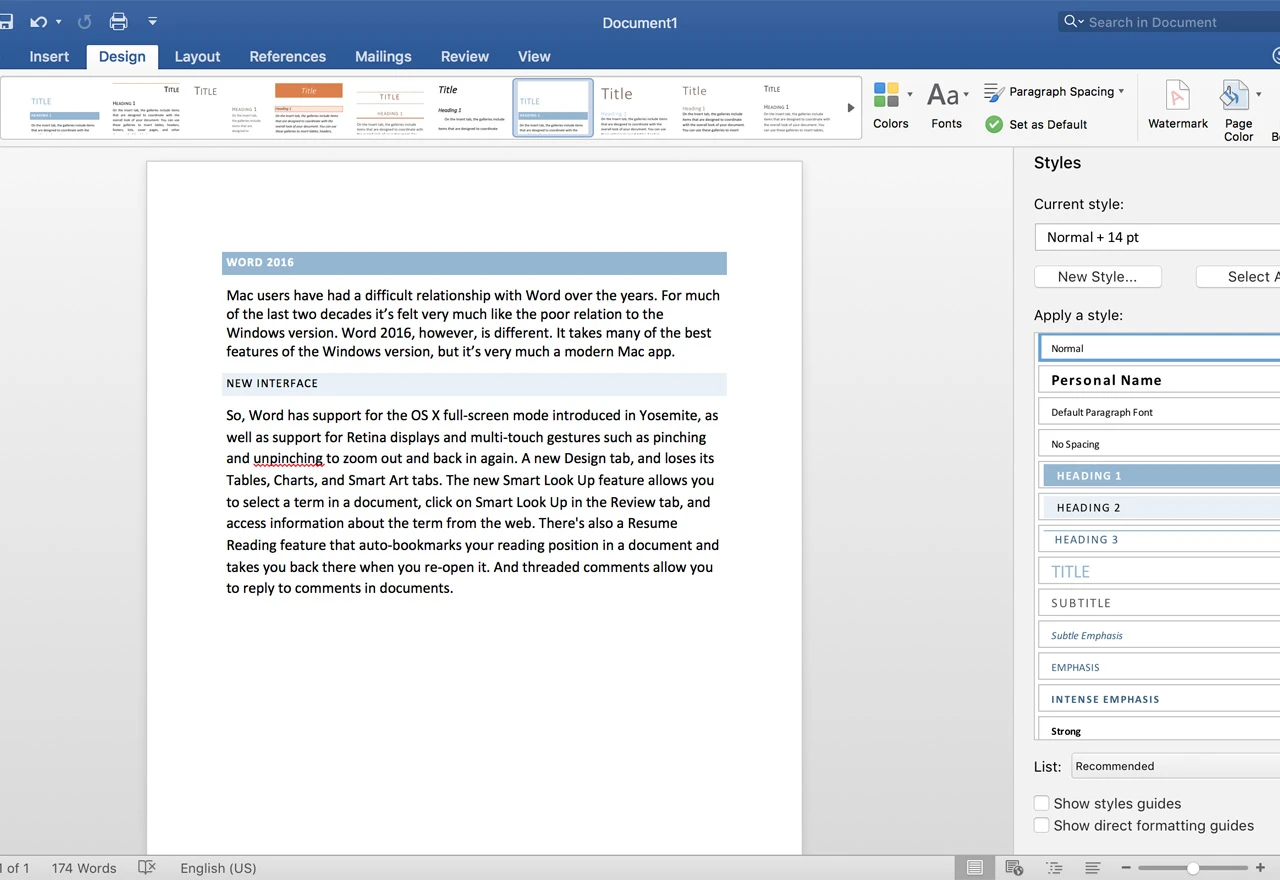The image size is (1280, 880).
Task: Apply the Title style in Styles pane
Action: point(1159,572)
